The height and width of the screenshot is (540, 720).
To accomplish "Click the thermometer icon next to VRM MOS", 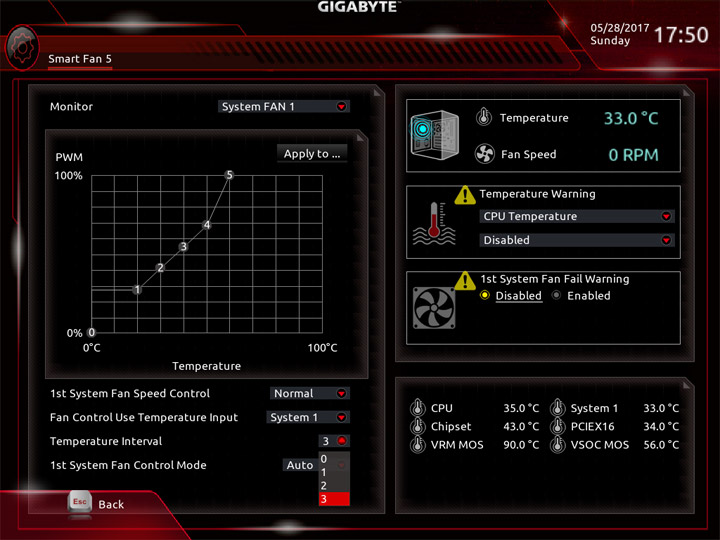I will click(417, 444).
